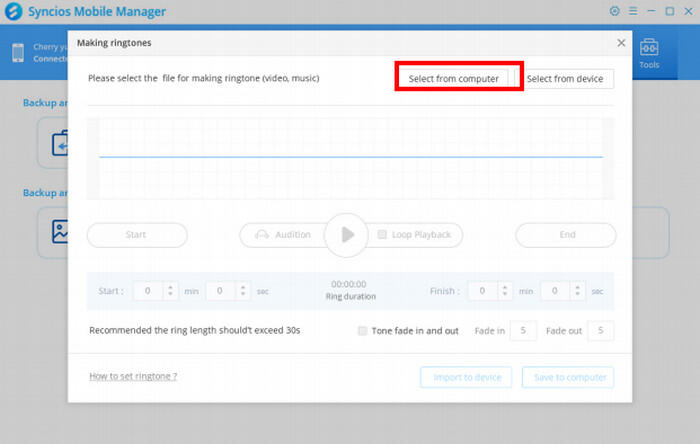Toggle Tone fade in and out checkbox
Image resolution: width=700 pixels, height=444 pixels.
point(363,331)
